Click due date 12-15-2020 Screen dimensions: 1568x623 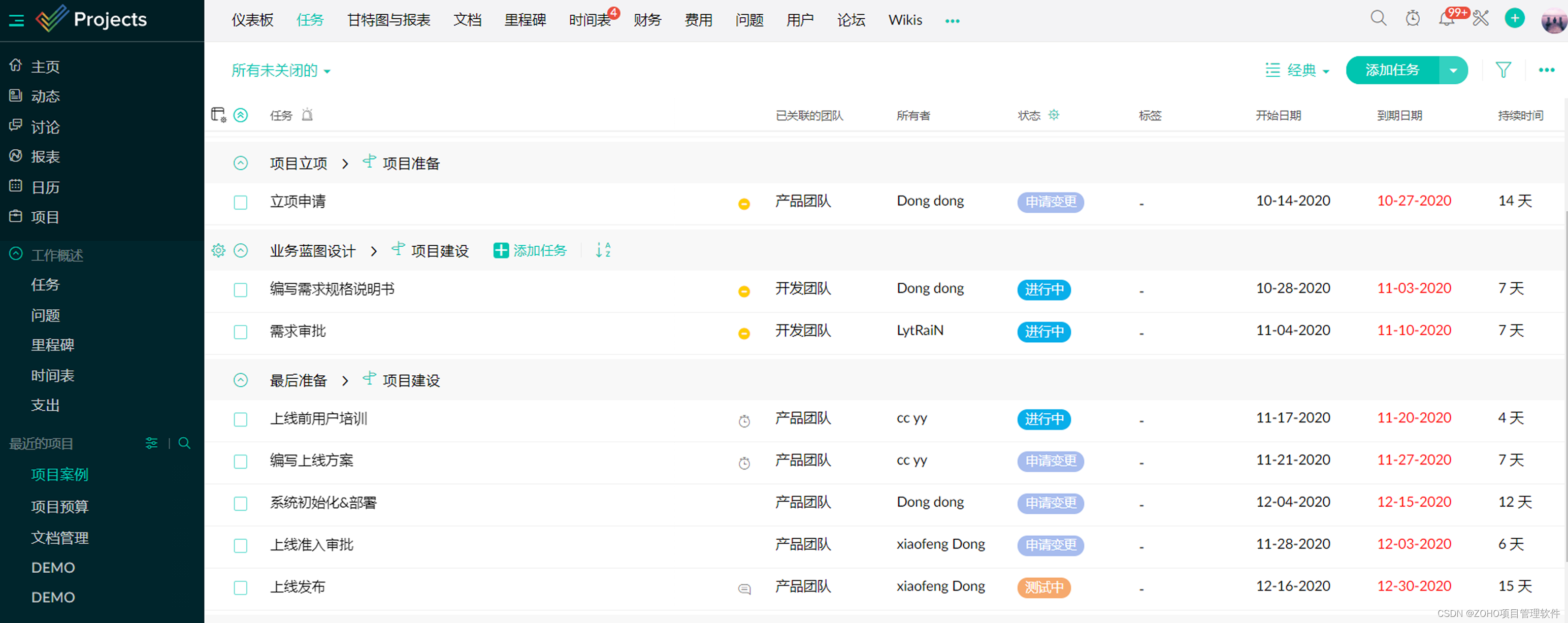1414,502
